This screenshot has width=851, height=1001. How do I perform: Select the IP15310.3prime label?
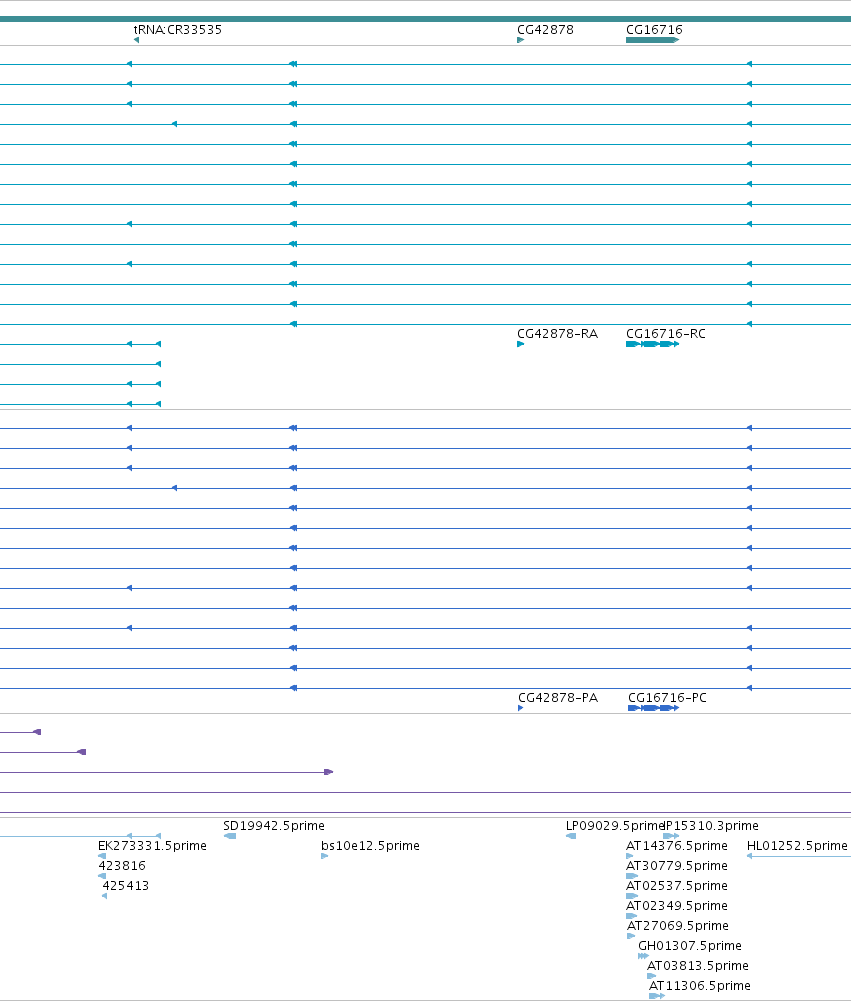[712, 826]
